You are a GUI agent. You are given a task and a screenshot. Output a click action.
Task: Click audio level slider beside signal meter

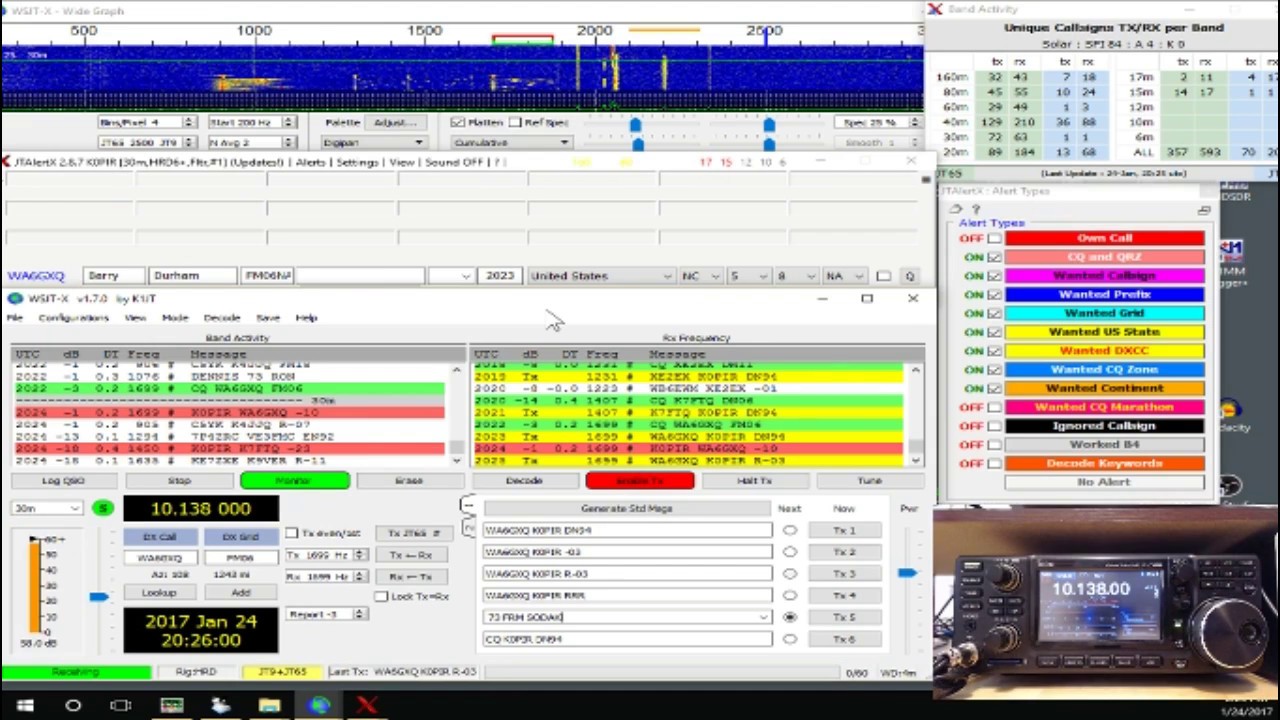pyautogui.click(x=98, y=597)
